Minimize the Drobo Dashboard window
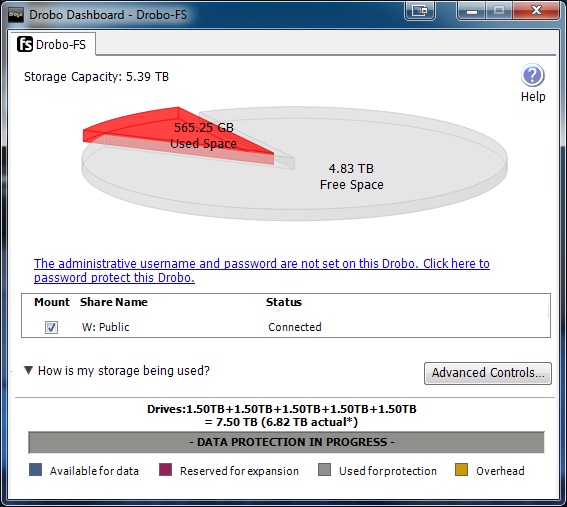This screenshot has height=507, width=567. pyautogui.click(x=472, y=10)
